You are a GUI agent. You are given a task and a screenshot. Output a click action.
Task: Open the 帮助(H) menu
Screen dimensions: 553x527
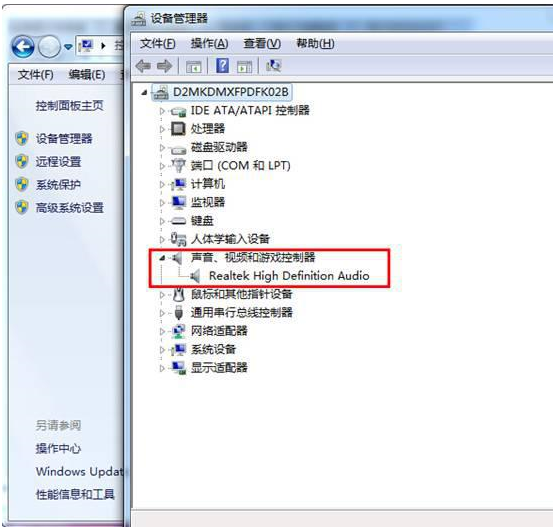(315, 44)
